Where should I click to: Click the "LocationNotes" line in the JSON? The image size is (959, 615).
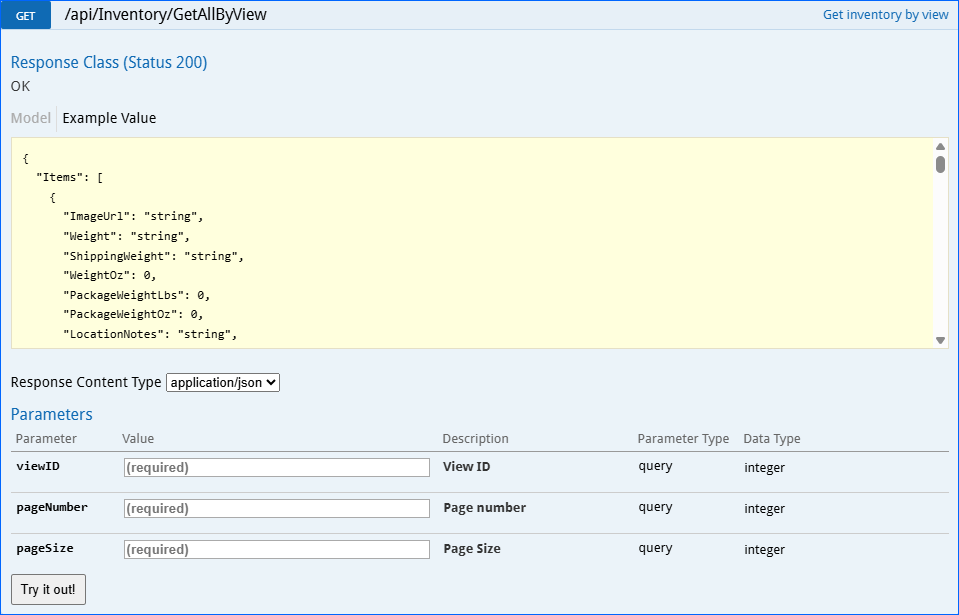pyautogui.click(x=150, y=334)
